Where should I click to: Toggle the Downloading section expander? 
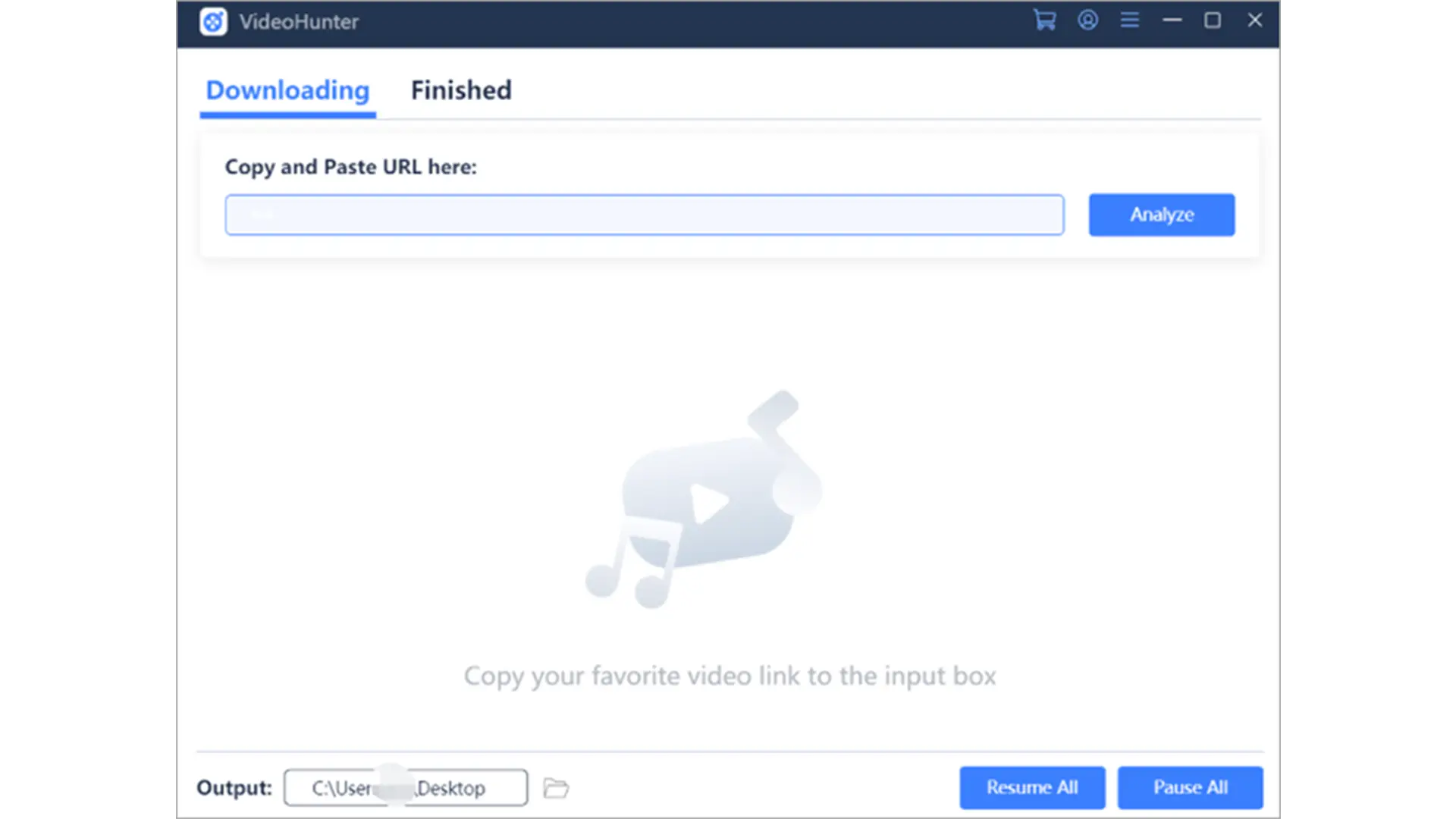(x=287, y=90)
